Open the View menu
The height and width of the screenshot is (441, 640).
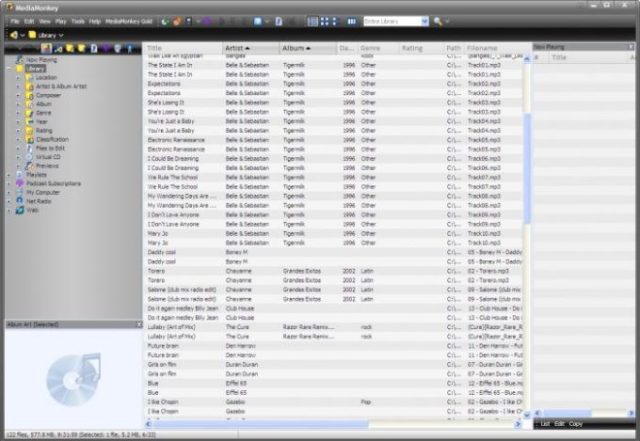pos(44,21)
